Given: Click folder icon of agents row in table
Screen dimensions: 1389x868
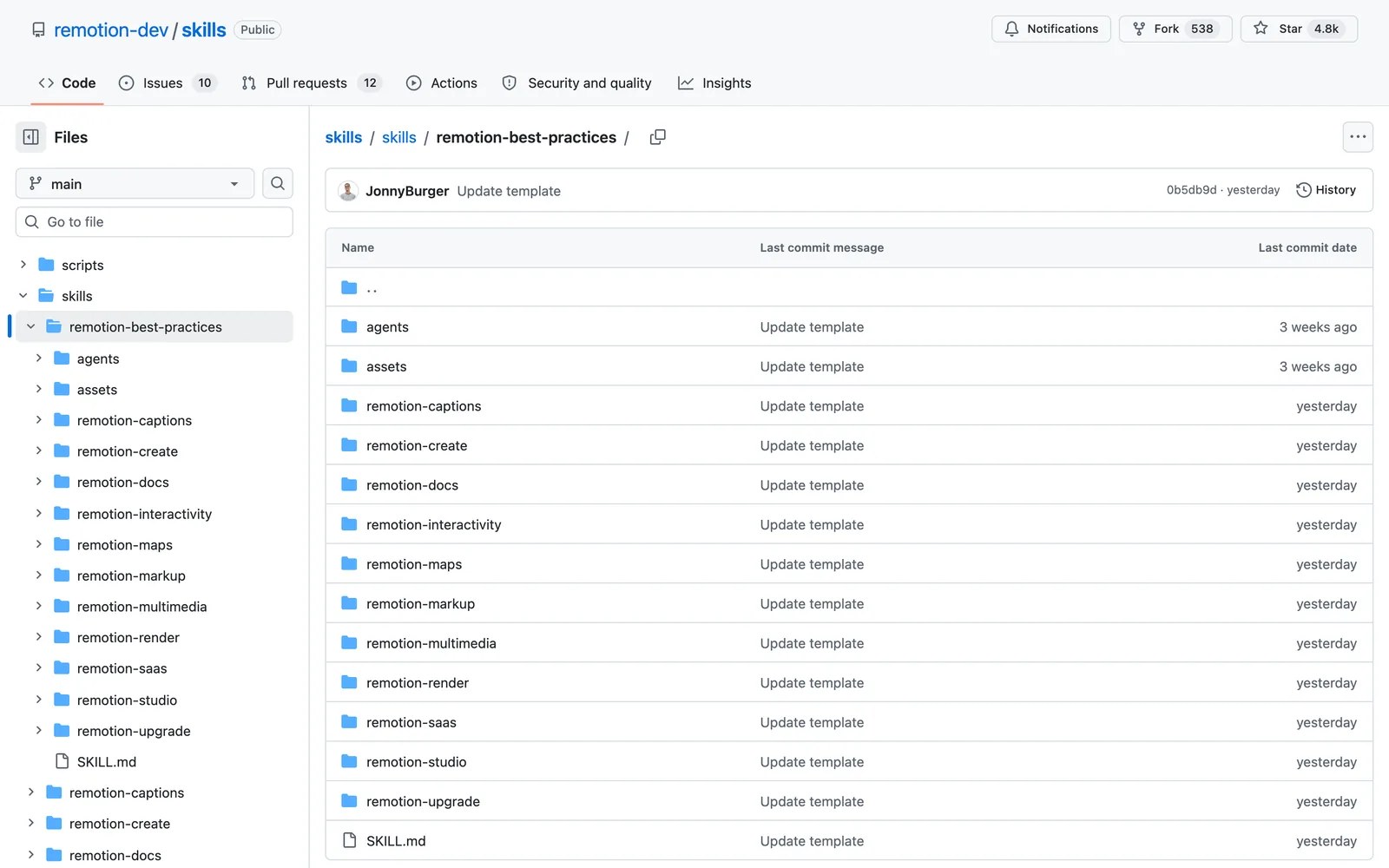Looking at the screenshot, I should coord(349,326).
